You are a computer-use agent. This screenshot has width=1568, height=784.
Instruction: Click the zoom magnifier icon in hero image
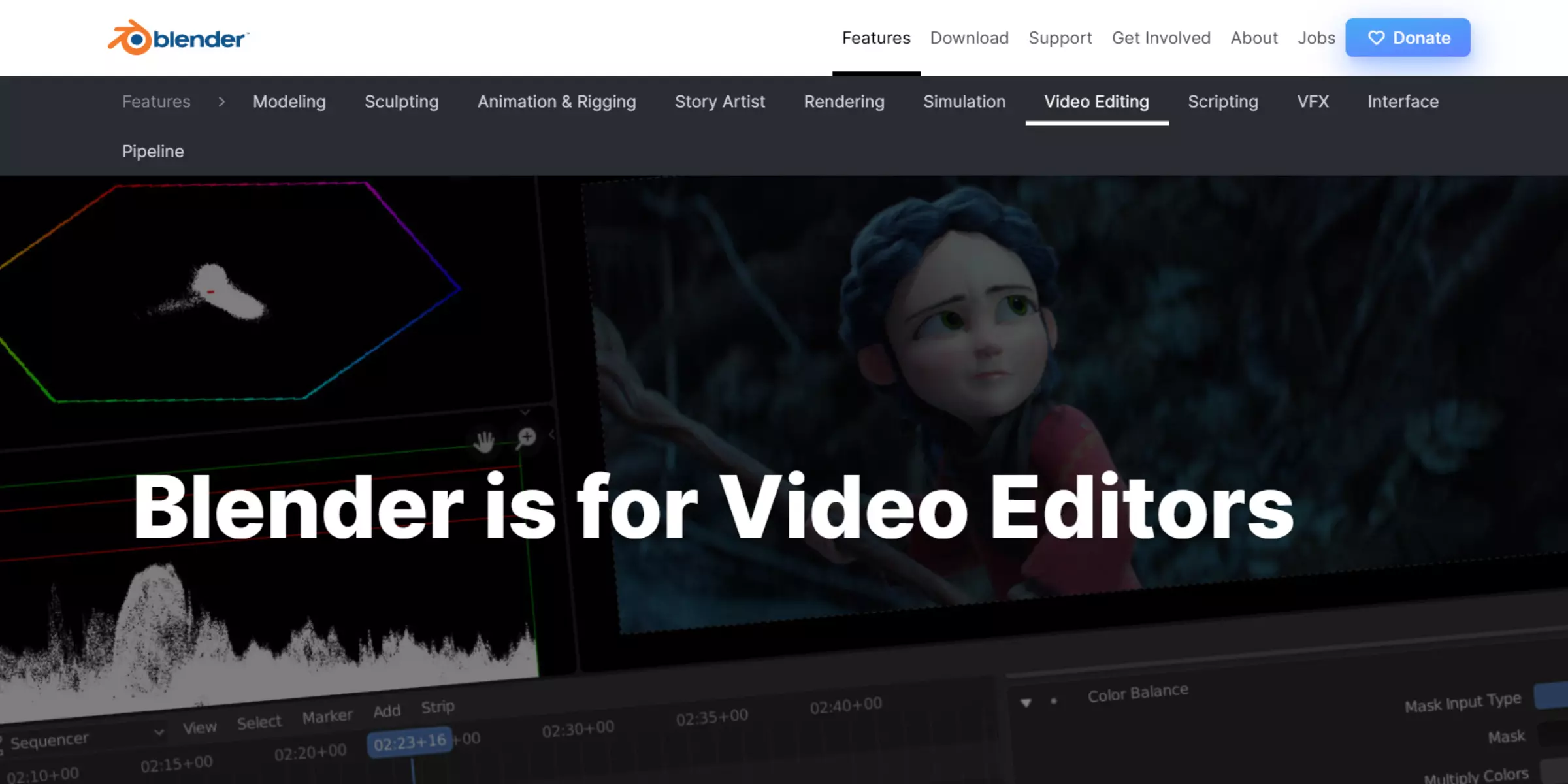pyautogui.click(x=526, y=438)
